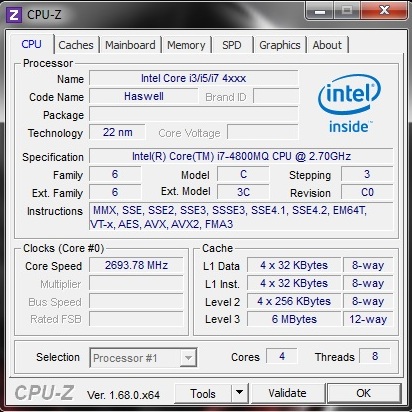Open the Memory tab
The width and height of the screenshot is (412, 412).
point(186,45)
